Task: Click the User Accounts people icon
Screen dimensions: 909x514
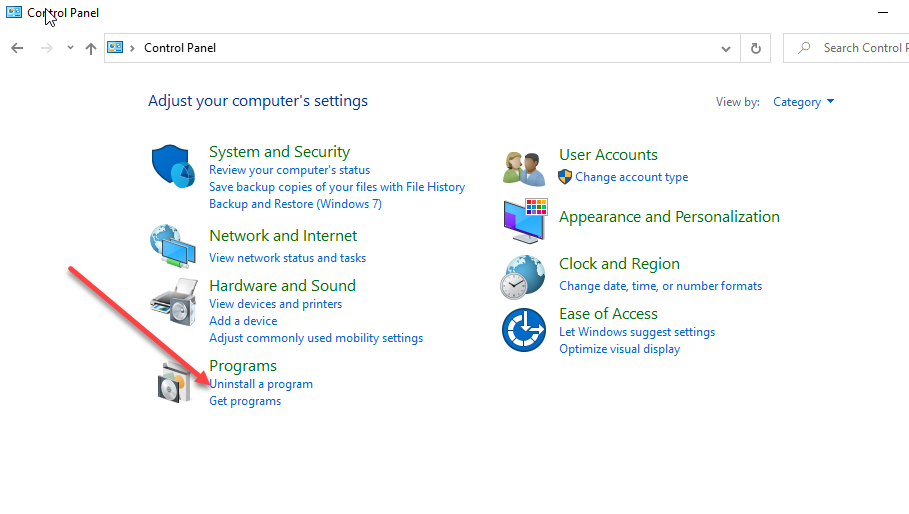Action: click(x=524, y=168)
